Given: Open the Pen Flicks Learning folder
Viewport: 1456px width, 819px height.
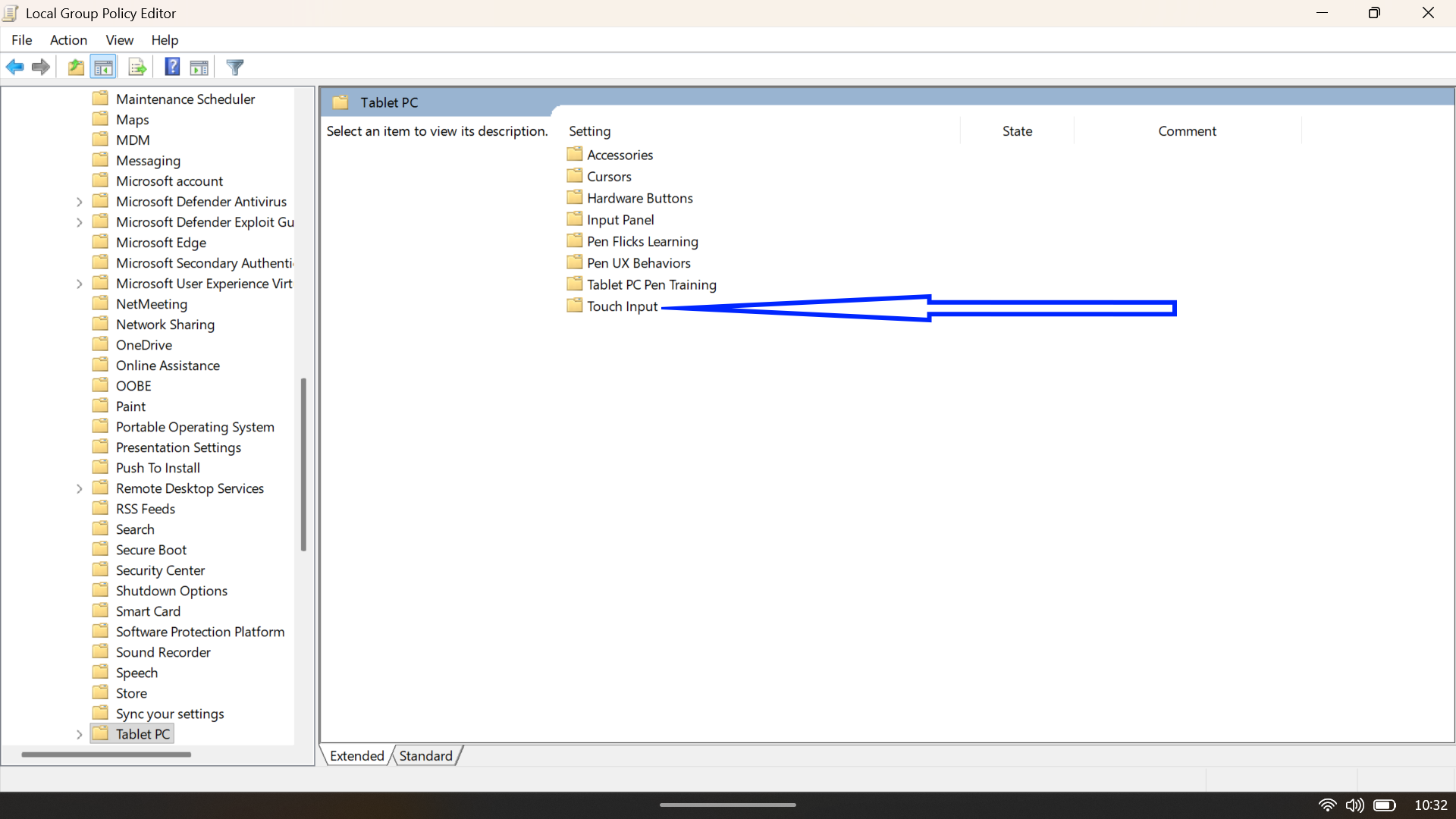Looking at the screenshot, I should point(642,241).
